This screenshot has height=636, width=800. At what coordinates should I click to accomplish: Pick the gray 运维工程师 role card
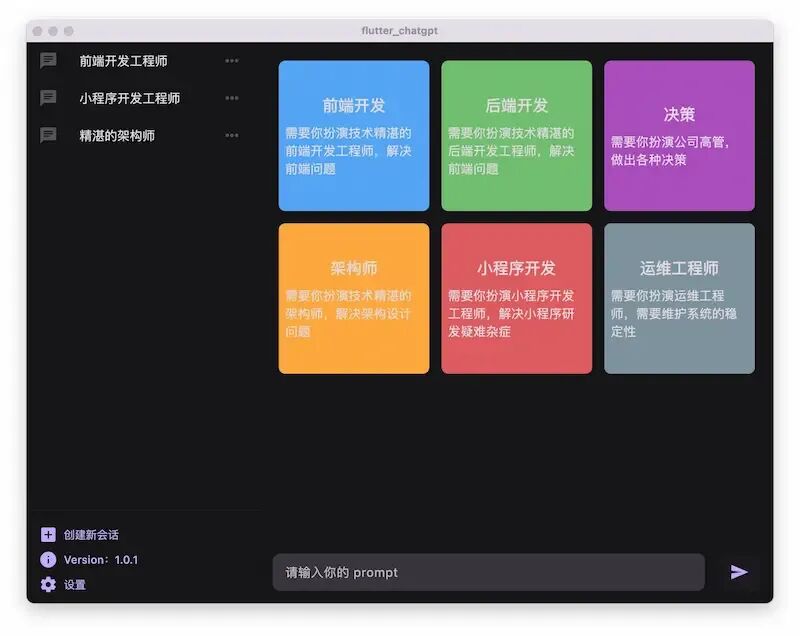(x=680, y=298)
